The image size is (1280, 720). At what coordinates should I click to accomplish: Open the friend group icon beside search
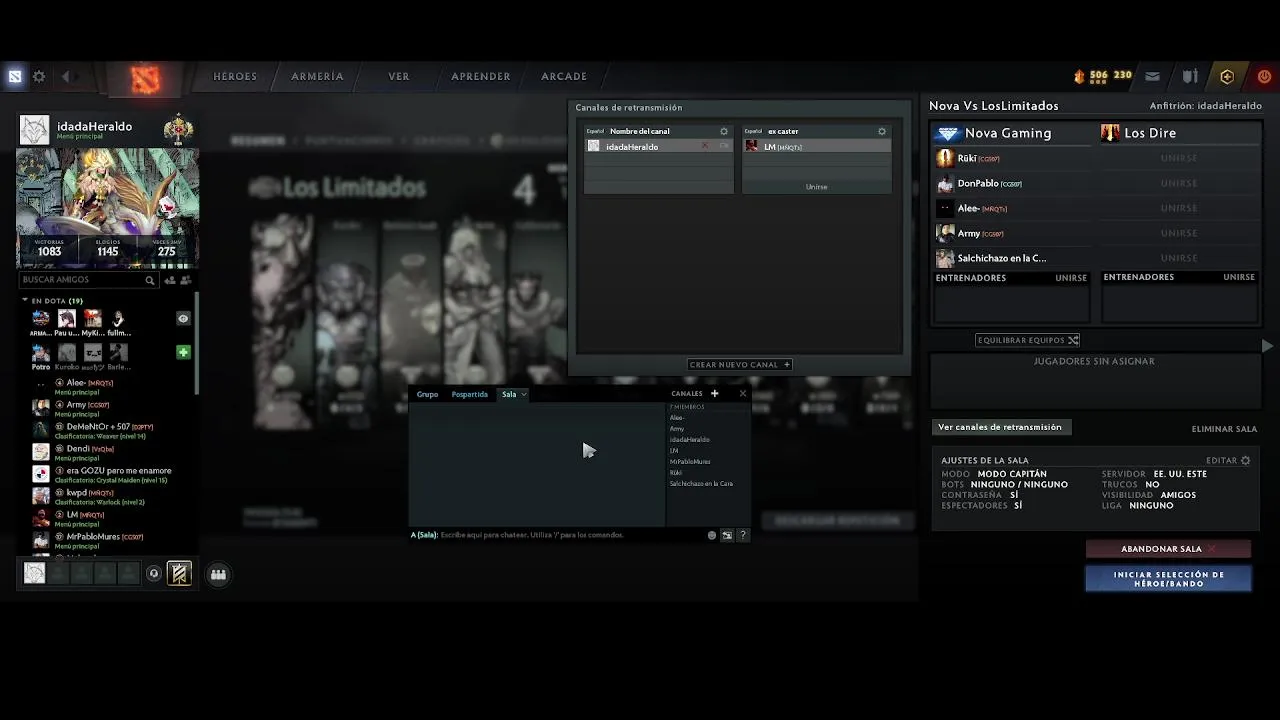click(186, 280)
